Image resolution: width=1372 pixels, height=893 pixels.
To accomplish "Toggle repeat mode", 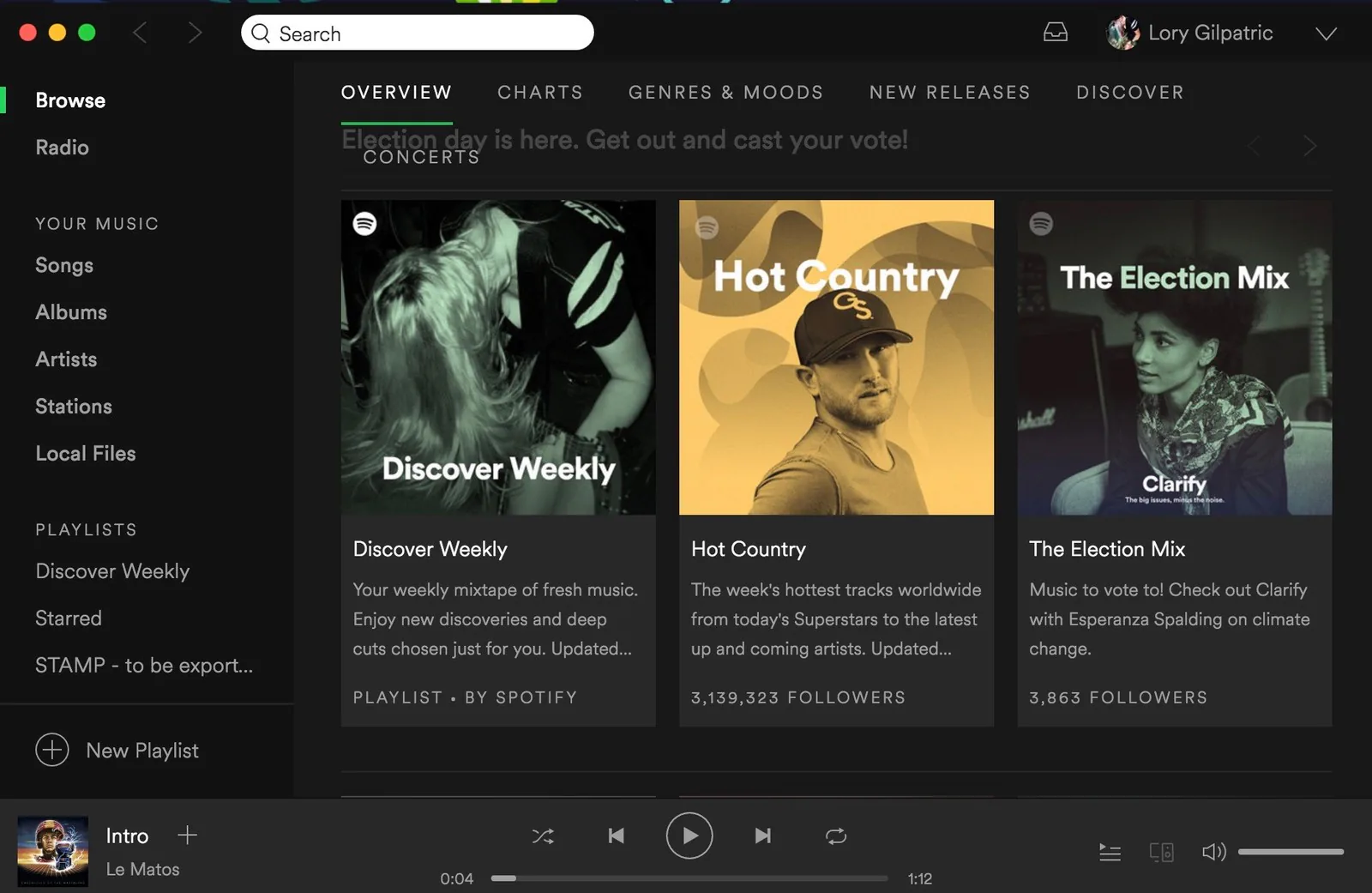I will click(x=836, y=836).
